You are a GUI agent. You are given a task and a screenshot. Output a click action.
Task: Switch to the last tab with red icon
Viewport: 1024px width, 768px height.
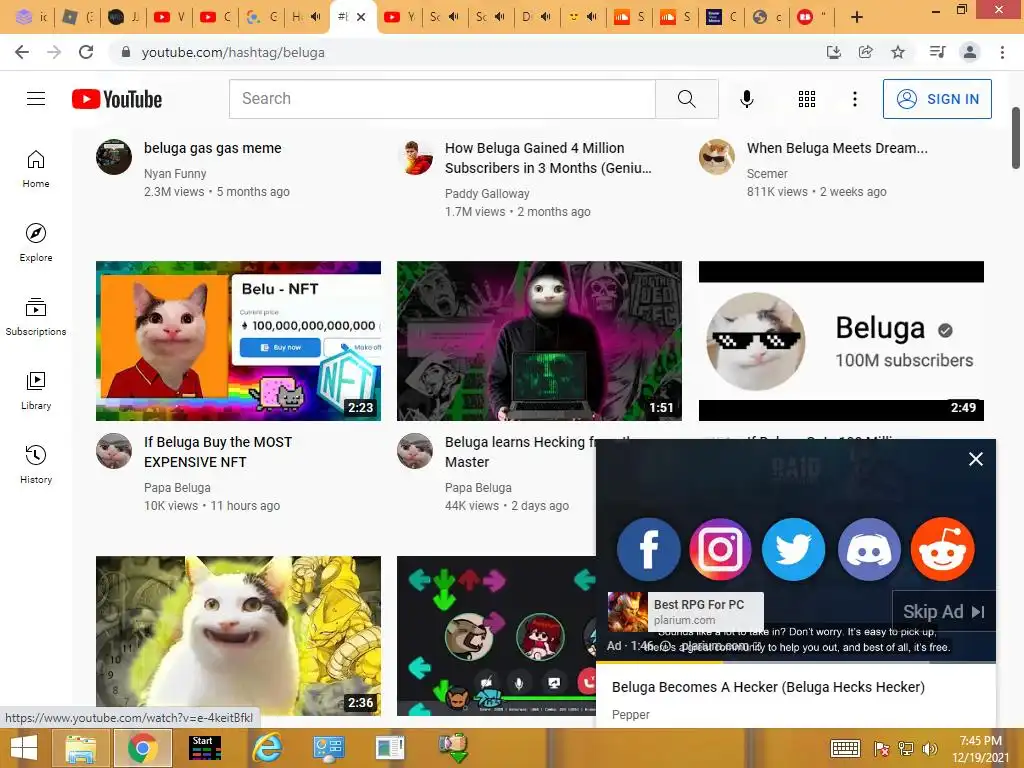point(813,17)
